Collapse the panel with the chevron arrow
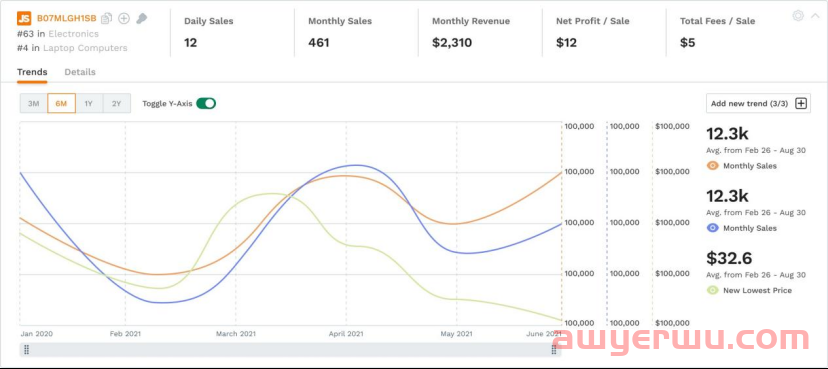The width and height of the screenshot is (828, 369). pos(815,16)
